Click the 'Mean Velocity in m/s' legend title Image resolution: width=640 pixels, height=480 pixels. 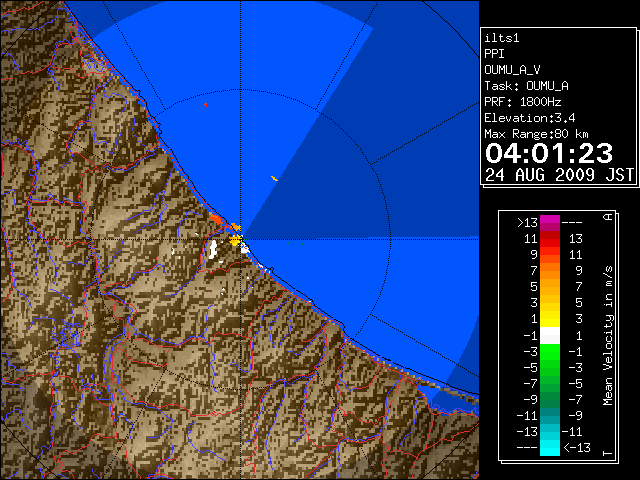[x=608, y=336]
